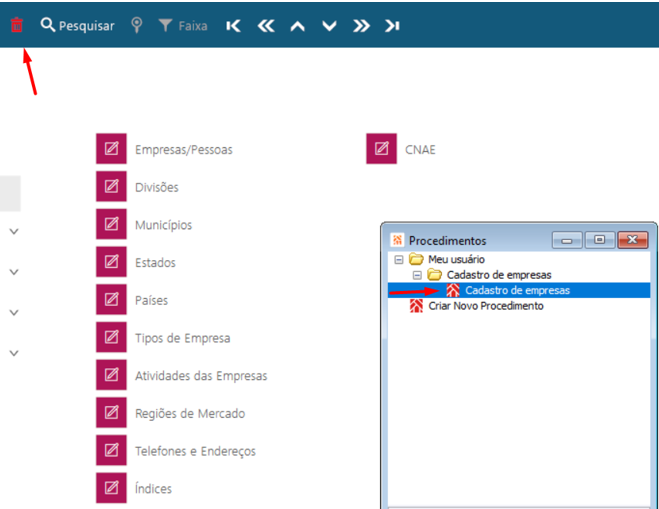Click the Países label

pos(151,300)
